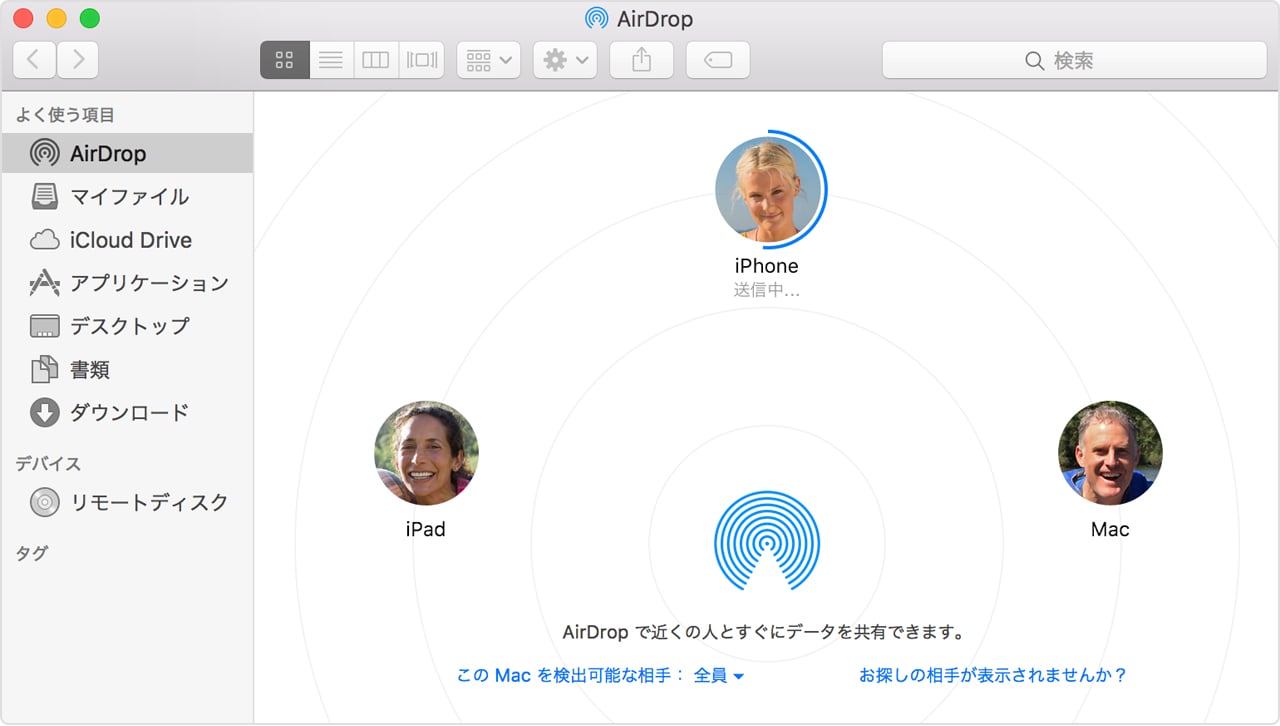Click the タグ section header
The width and height of the screenshot is (1280, 726).
tap(32, 553)
